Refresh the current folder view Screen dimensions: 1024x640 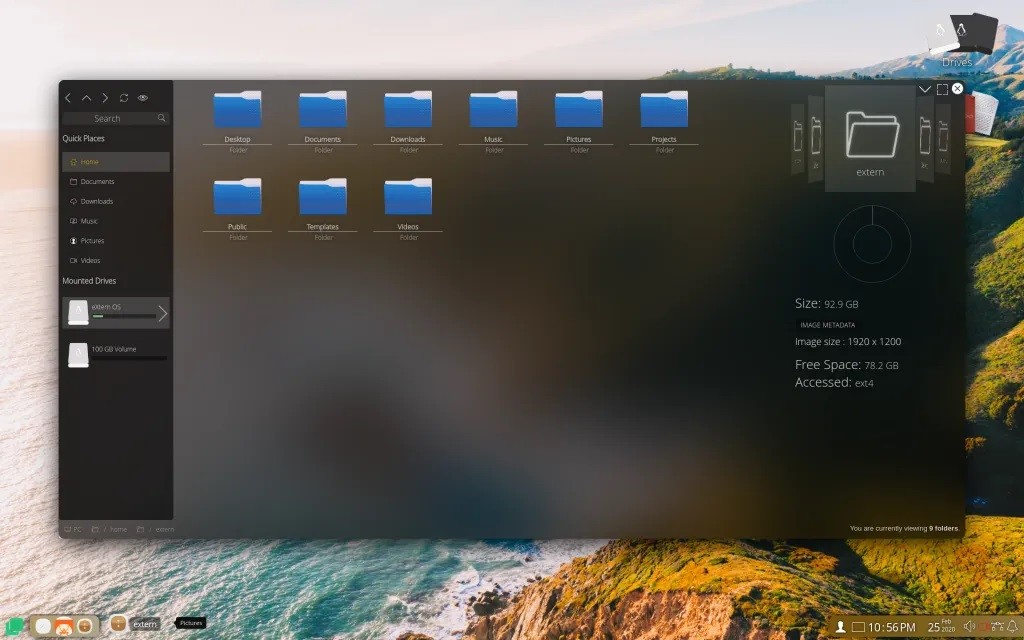(123, 98)
